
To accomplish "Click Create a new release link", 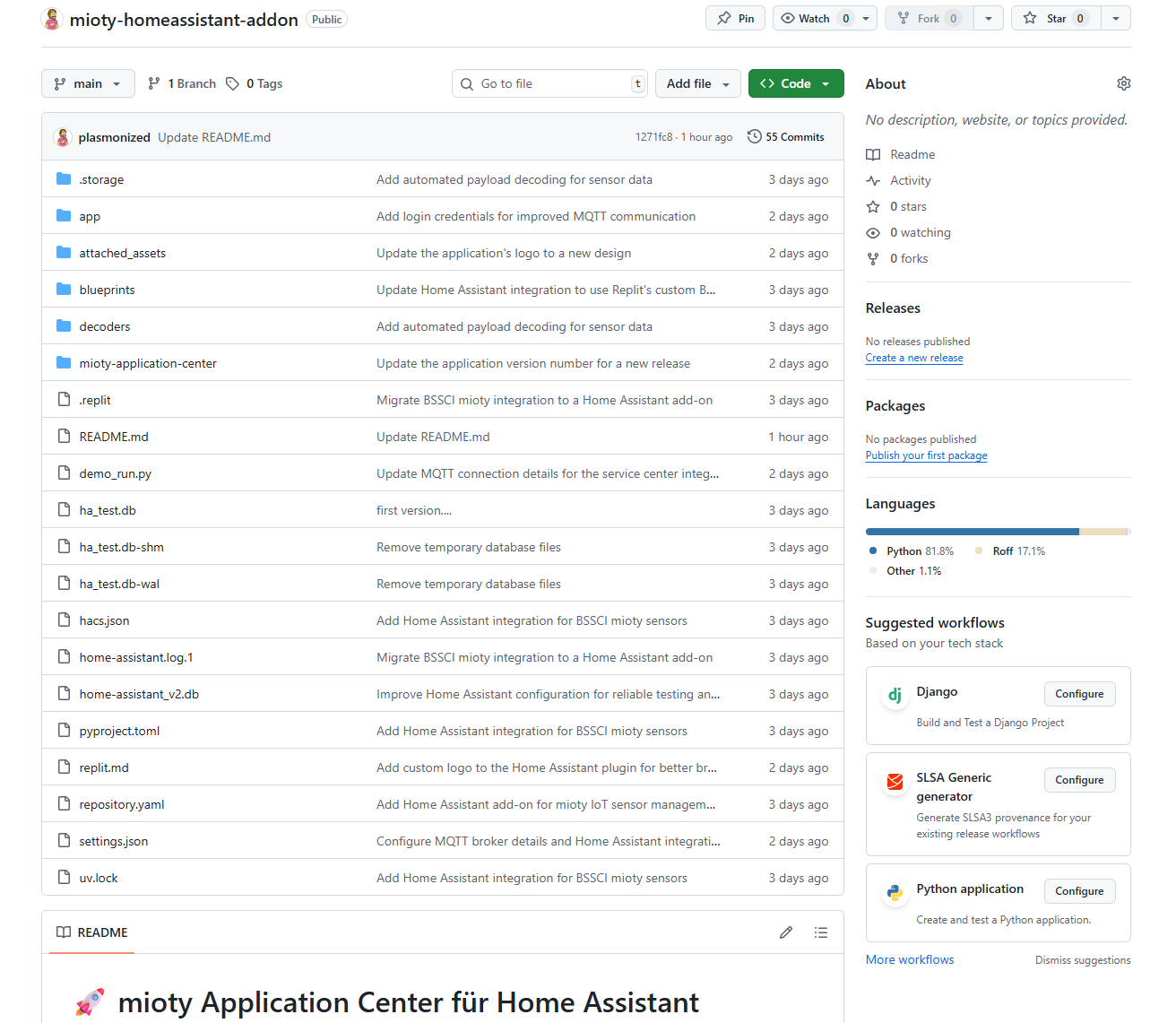I will tap(914, 358).
